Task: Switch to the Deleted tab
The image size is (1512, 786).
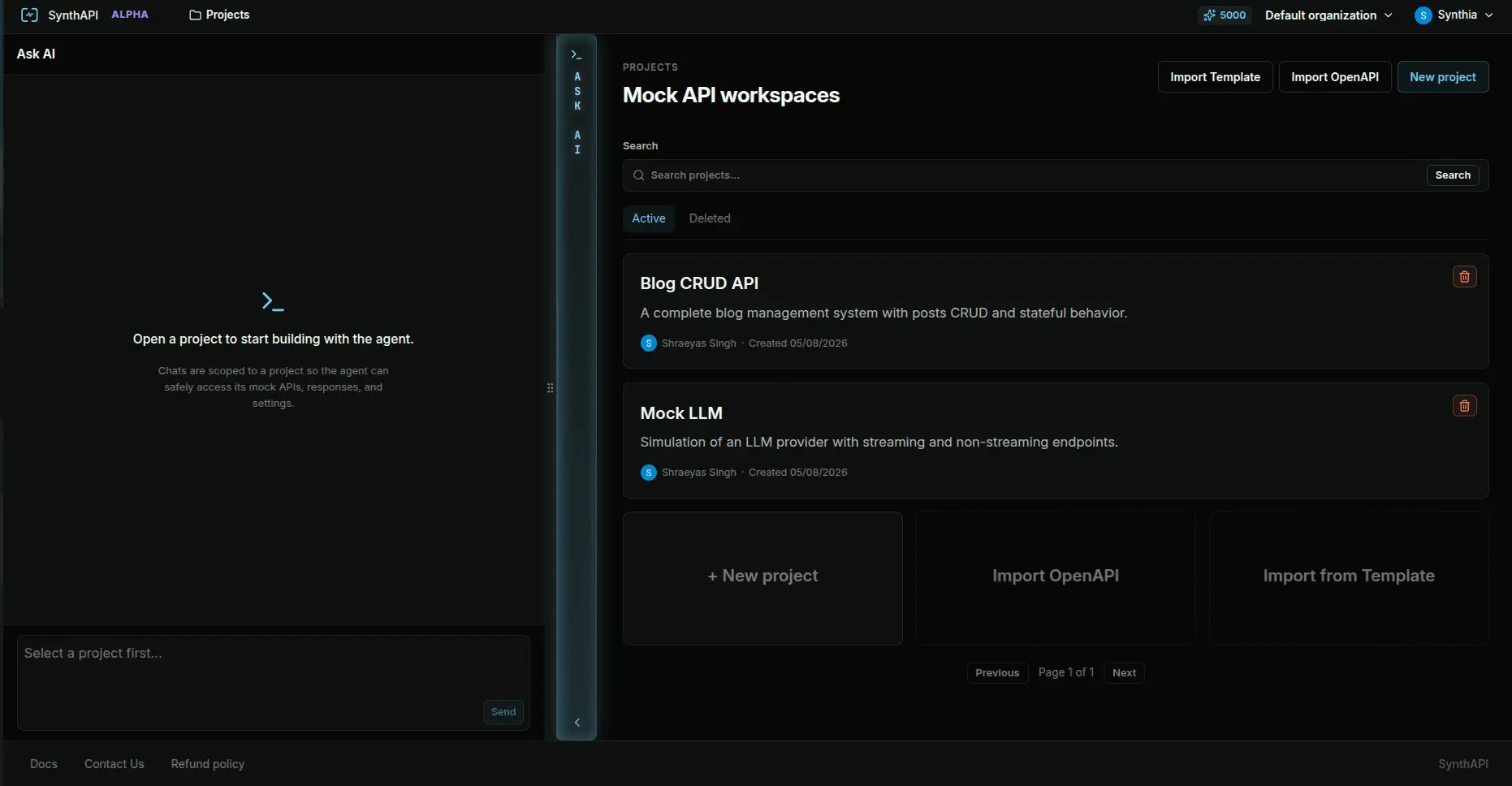Action: [710, 218]
